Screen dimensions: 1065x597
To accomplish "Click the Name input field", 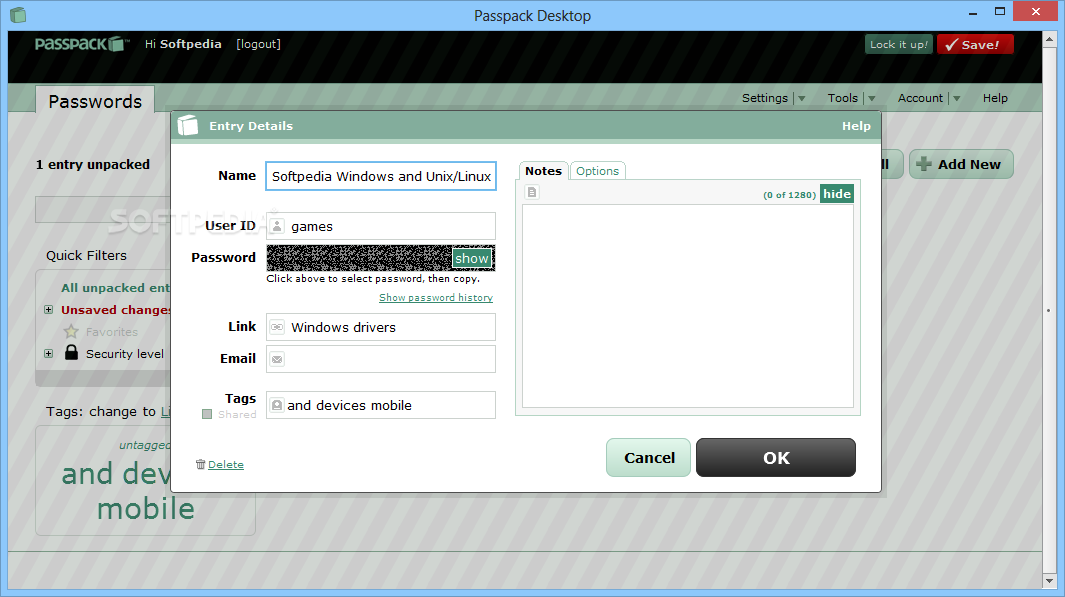I will pyautogui.click(x=381, y=176).
